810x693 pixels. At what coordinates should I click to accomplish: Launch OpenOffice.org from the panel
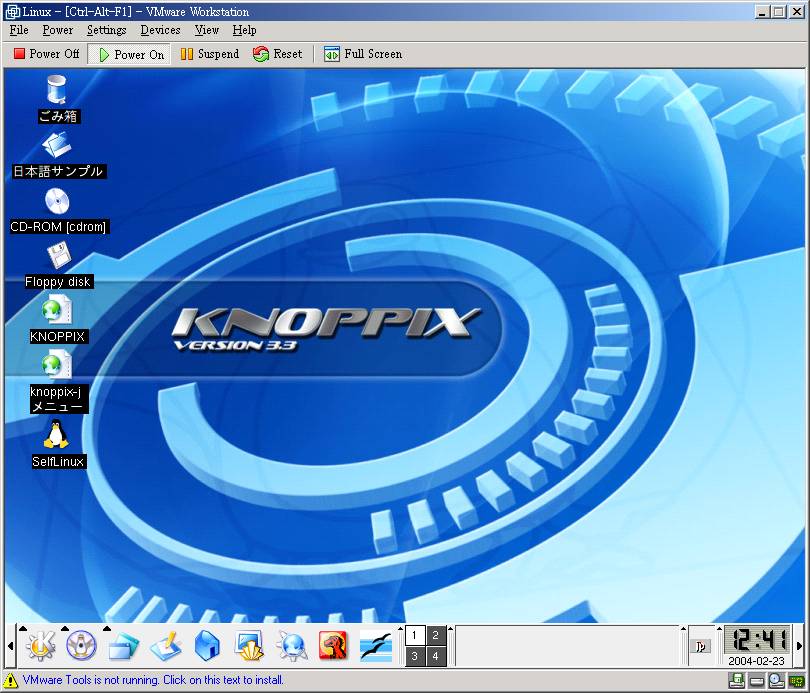(376, 645)
